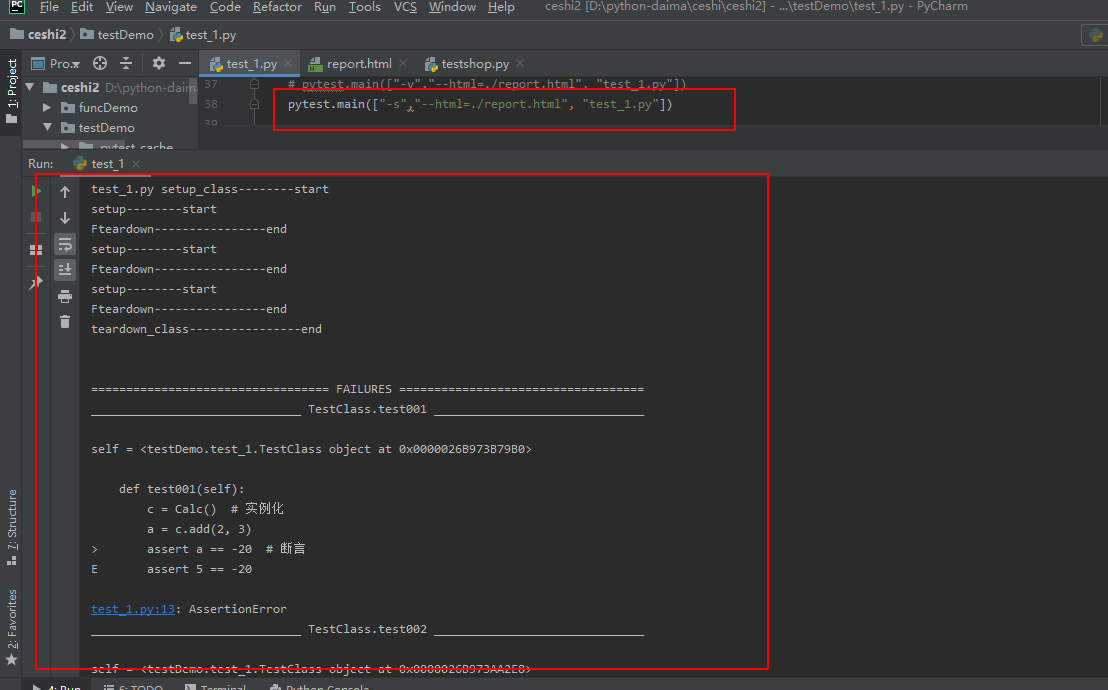Open the 1: Project tool window
This screenshot has height=690, width=1108.
11,90
